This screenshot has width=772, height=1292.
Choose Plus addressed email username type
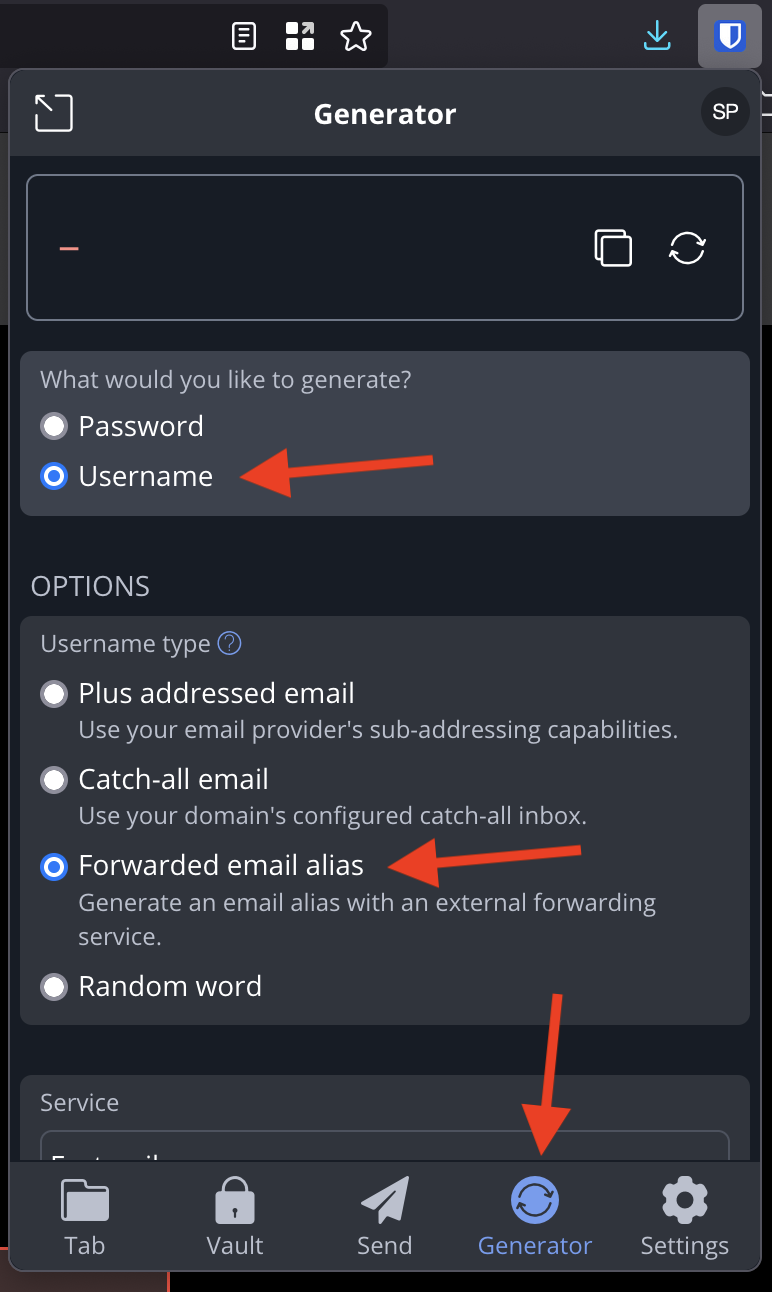pyautogui.click(x=54, y=693)
